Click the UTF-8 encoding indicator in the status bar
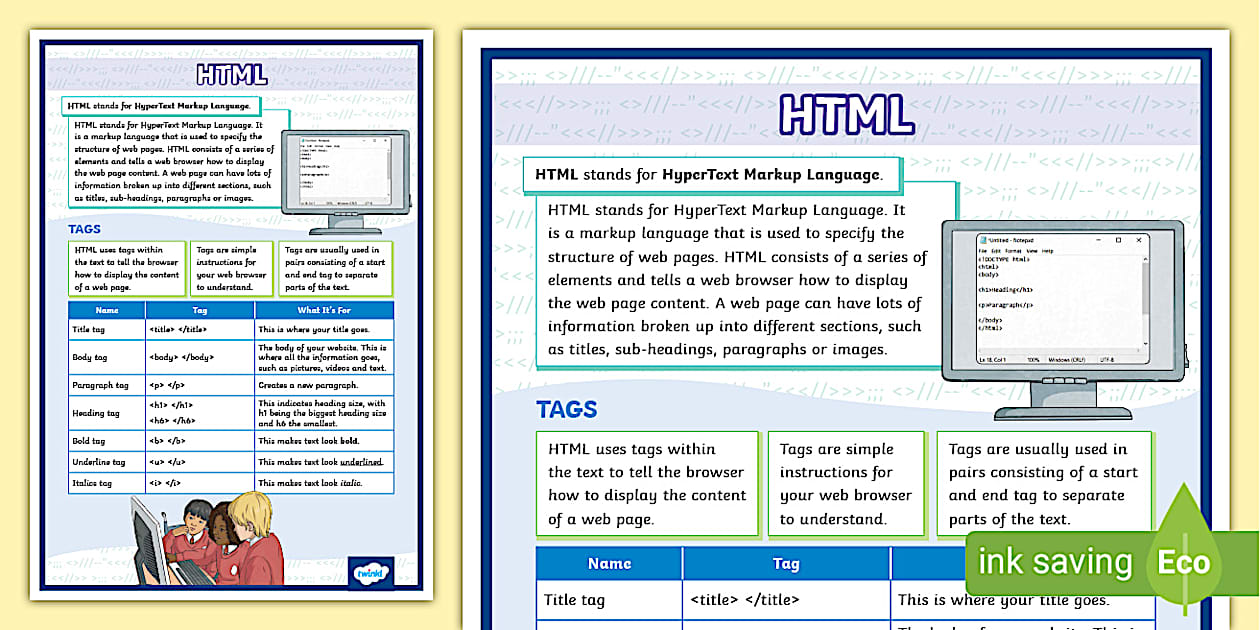The width and height of the screenshot is (1260, 630). tap(1106, 359)
